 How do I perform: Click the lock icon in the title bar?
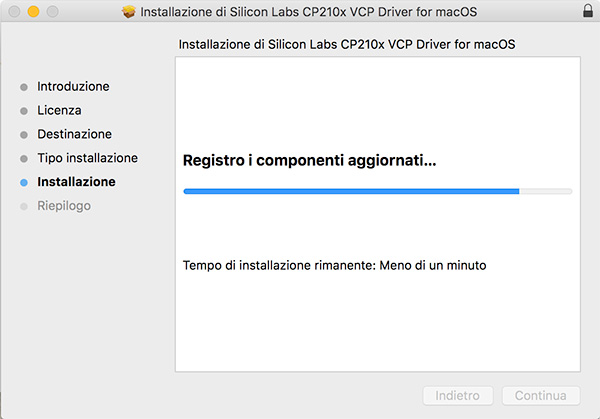pos(586,13)
